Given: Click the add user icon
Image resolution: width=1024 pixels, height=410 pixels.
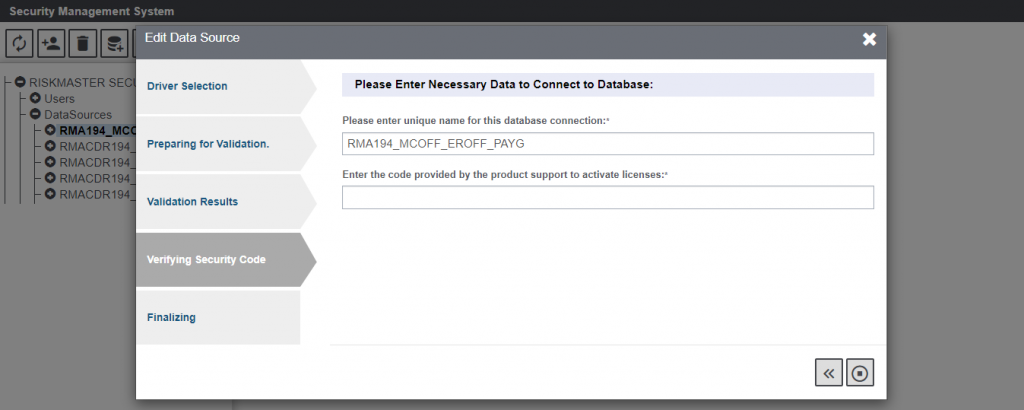Looking at the screenshot, I should [51, 43].
